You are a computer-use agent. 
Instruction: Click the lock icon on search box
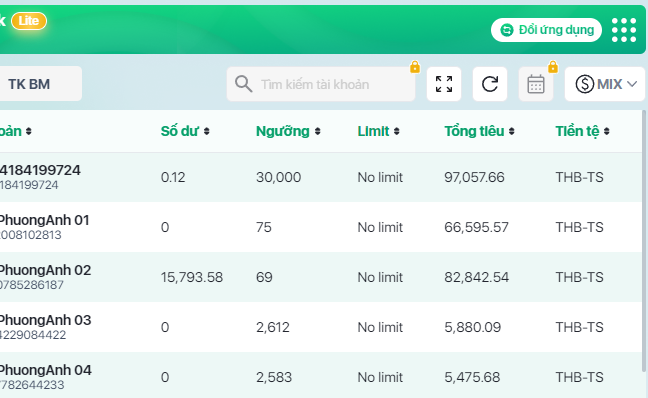(415, 67)
